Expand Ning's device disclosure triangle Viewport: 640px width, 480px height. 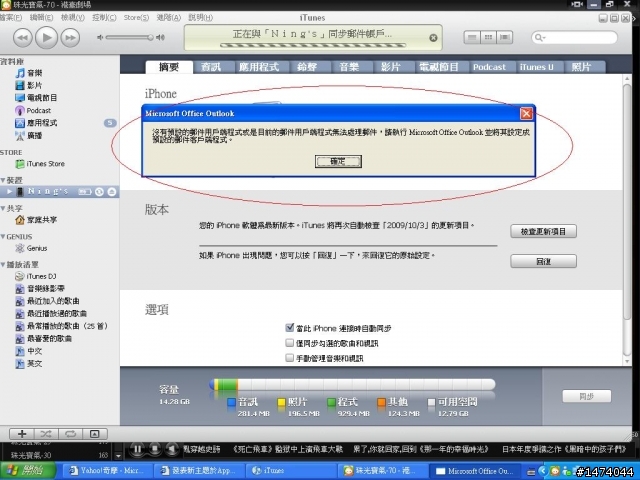(10, 191)
